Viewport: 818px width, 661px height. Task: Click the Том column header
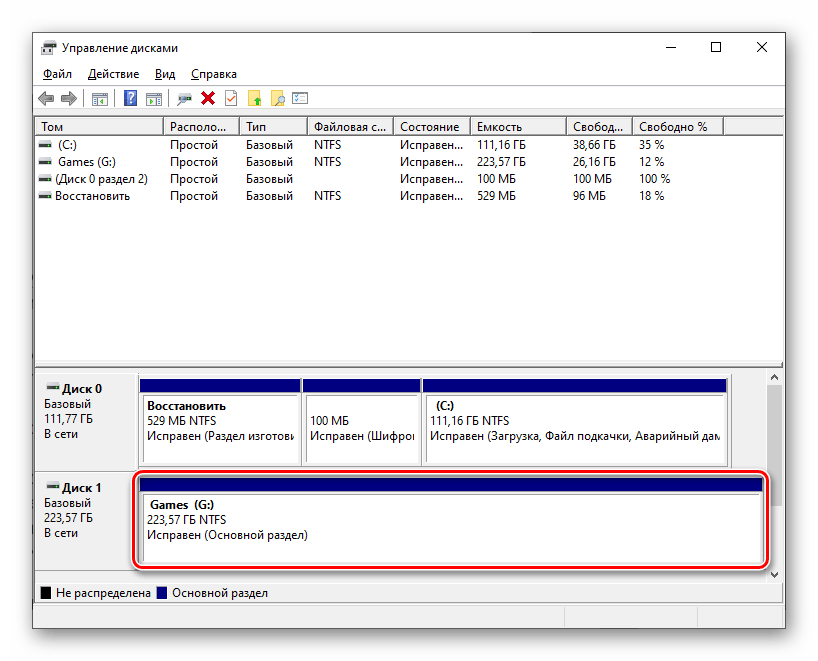pos(98,127)
